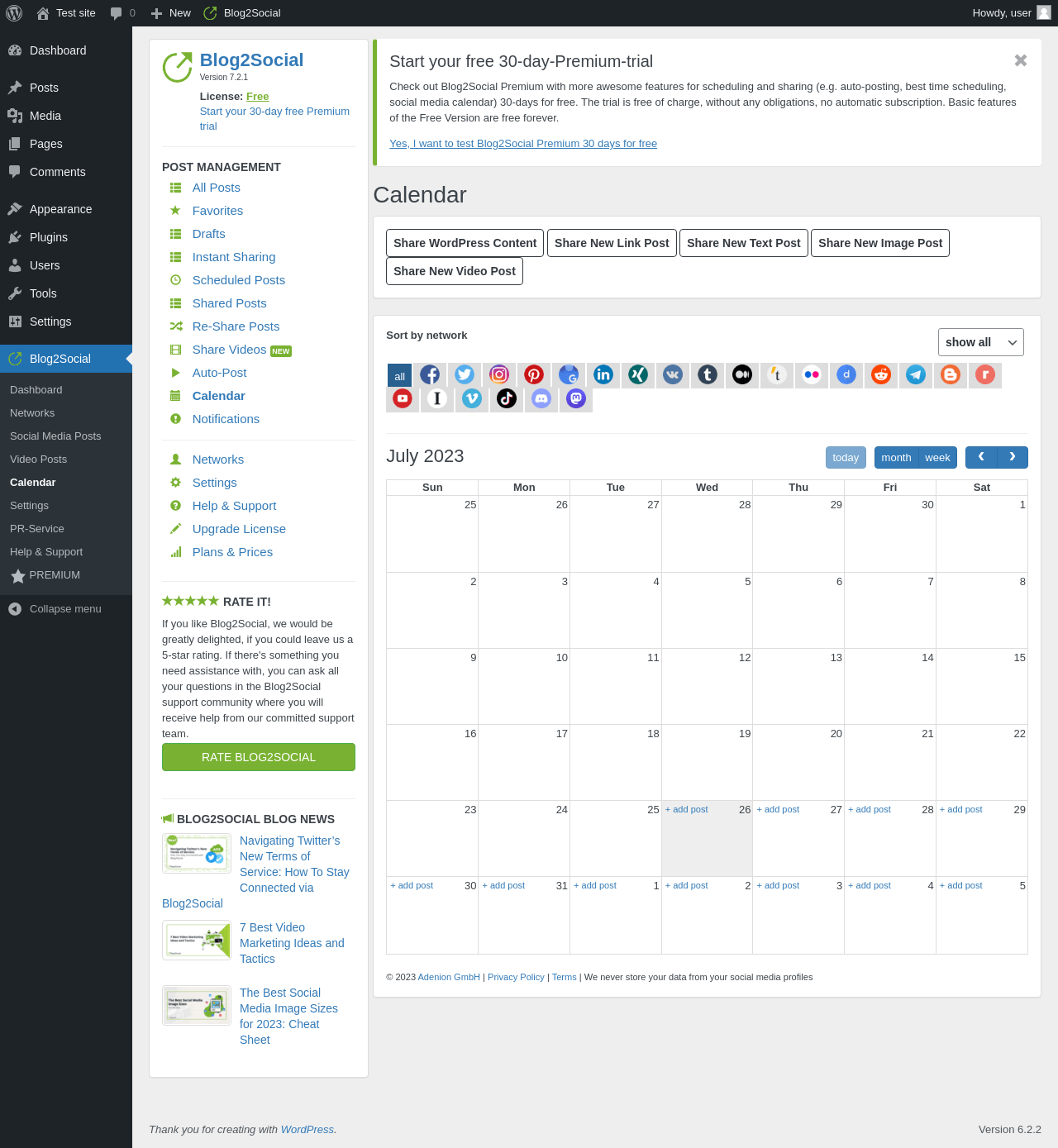Open Plans & Prices link
This screenshot has width=1058, height=1148.
[x=232, y=552]
